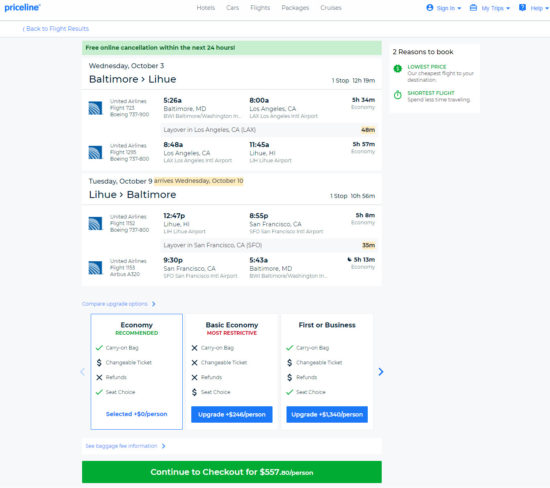
Task: Click the Help question mark icon
Action: pos(522,7)
